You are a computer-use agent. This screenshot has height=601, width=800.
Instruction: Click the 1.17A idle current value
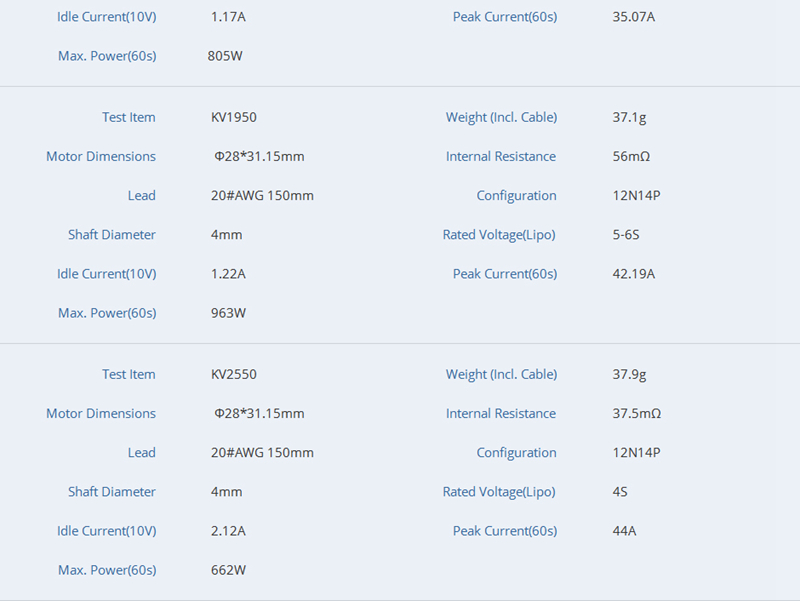point(228,17)
